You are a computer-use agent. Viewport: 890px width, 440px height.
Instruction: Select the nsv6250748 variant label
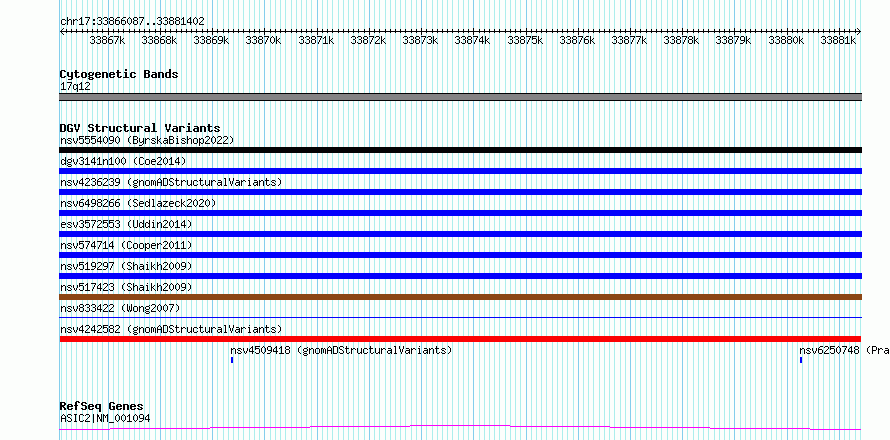tap(844, 350)
